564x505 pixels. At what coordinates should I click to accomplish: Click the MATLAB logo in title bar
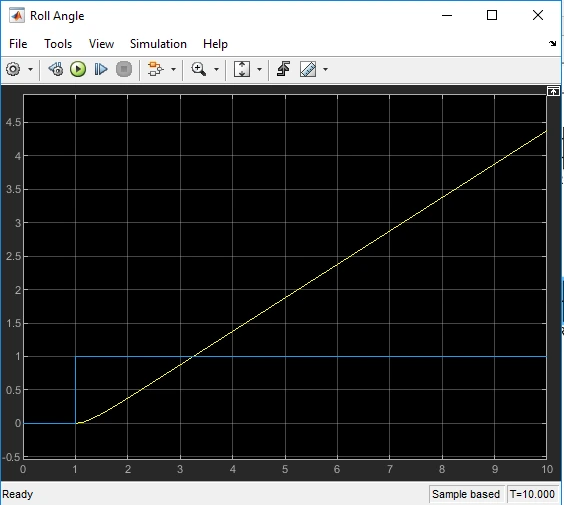pos(17,16)
